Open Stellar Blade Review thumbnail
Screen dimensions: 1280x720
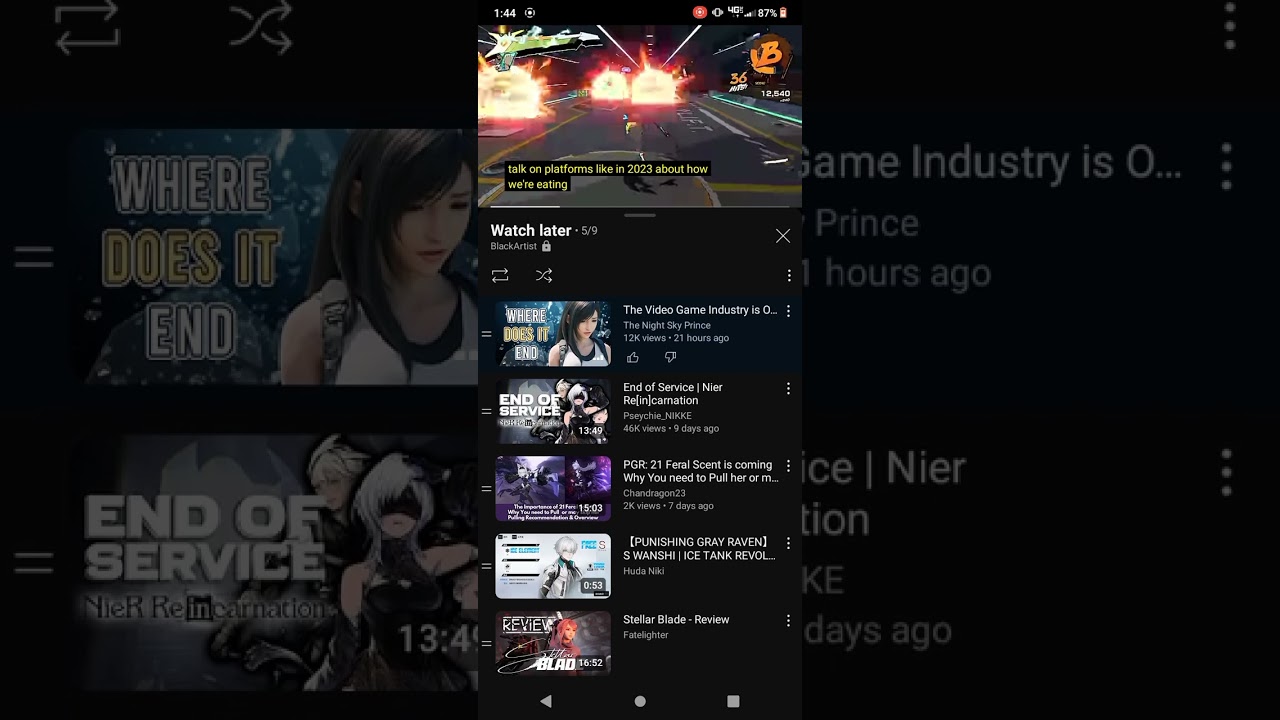click(x=553, y=644)
